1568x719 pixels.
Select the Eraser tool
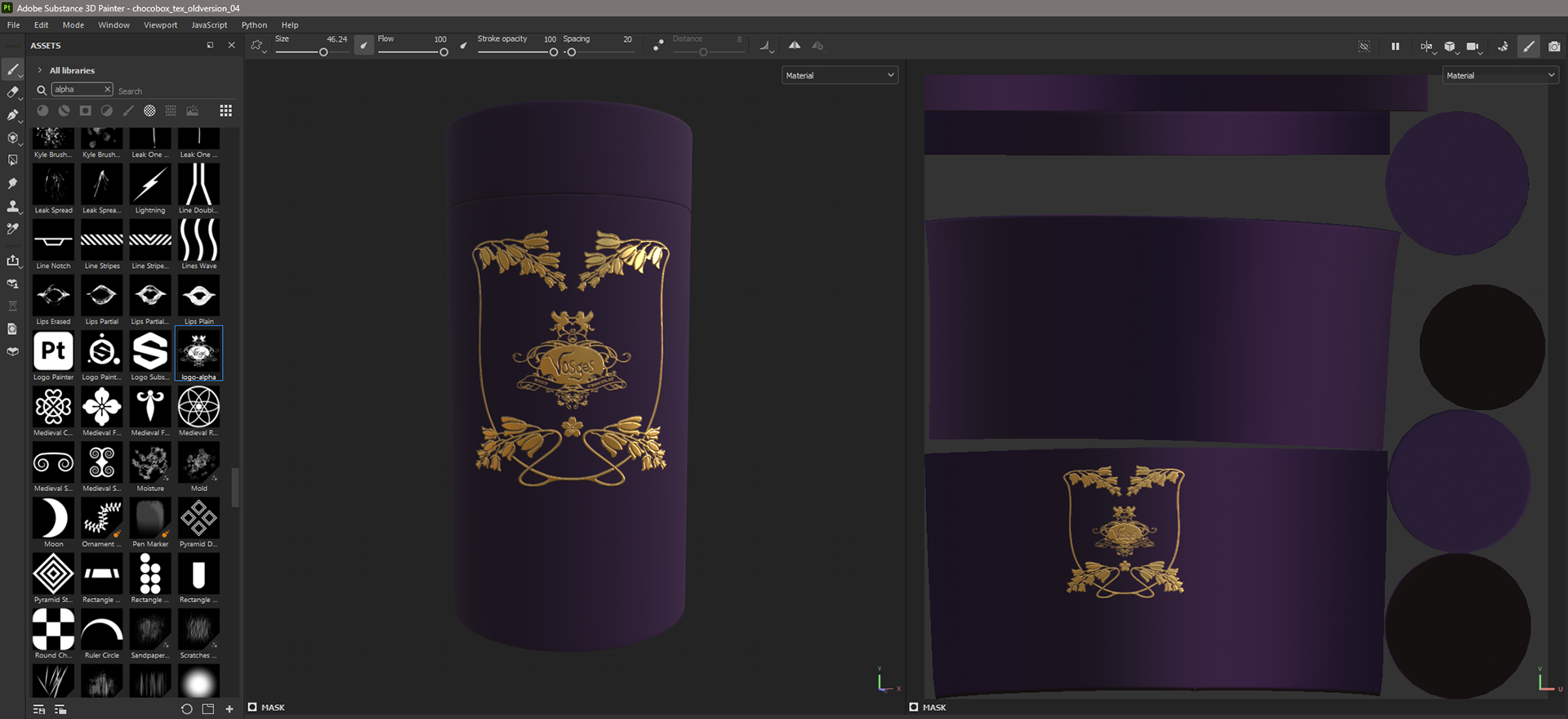(x=12, y=93)
